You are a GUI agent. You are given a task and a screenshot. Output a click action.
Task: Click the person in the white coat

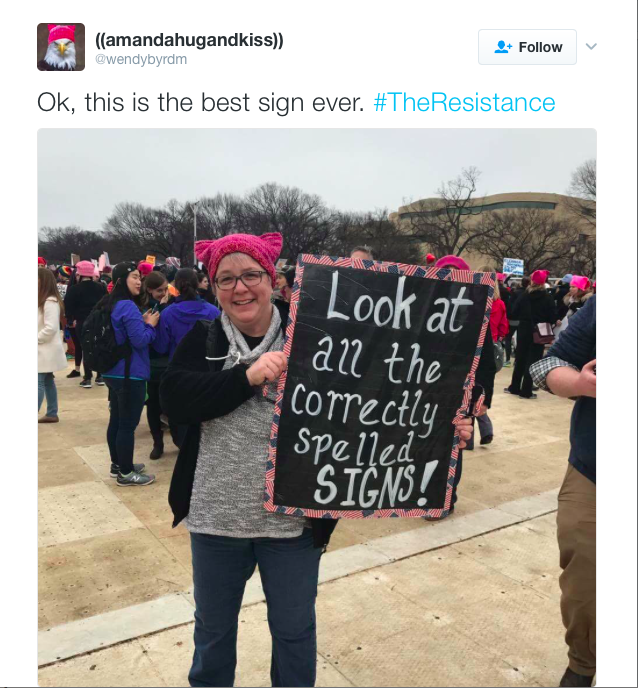50,344
